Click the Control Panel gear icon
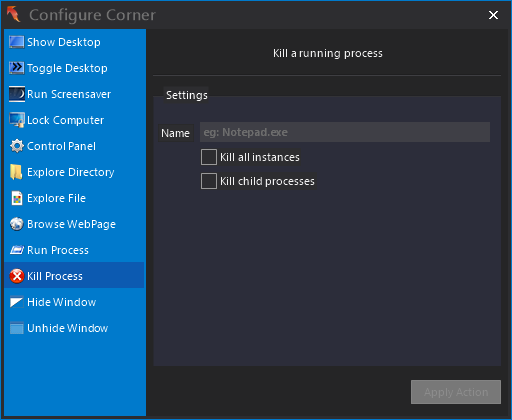Screen dimensions: 512x420 (17, 146)
